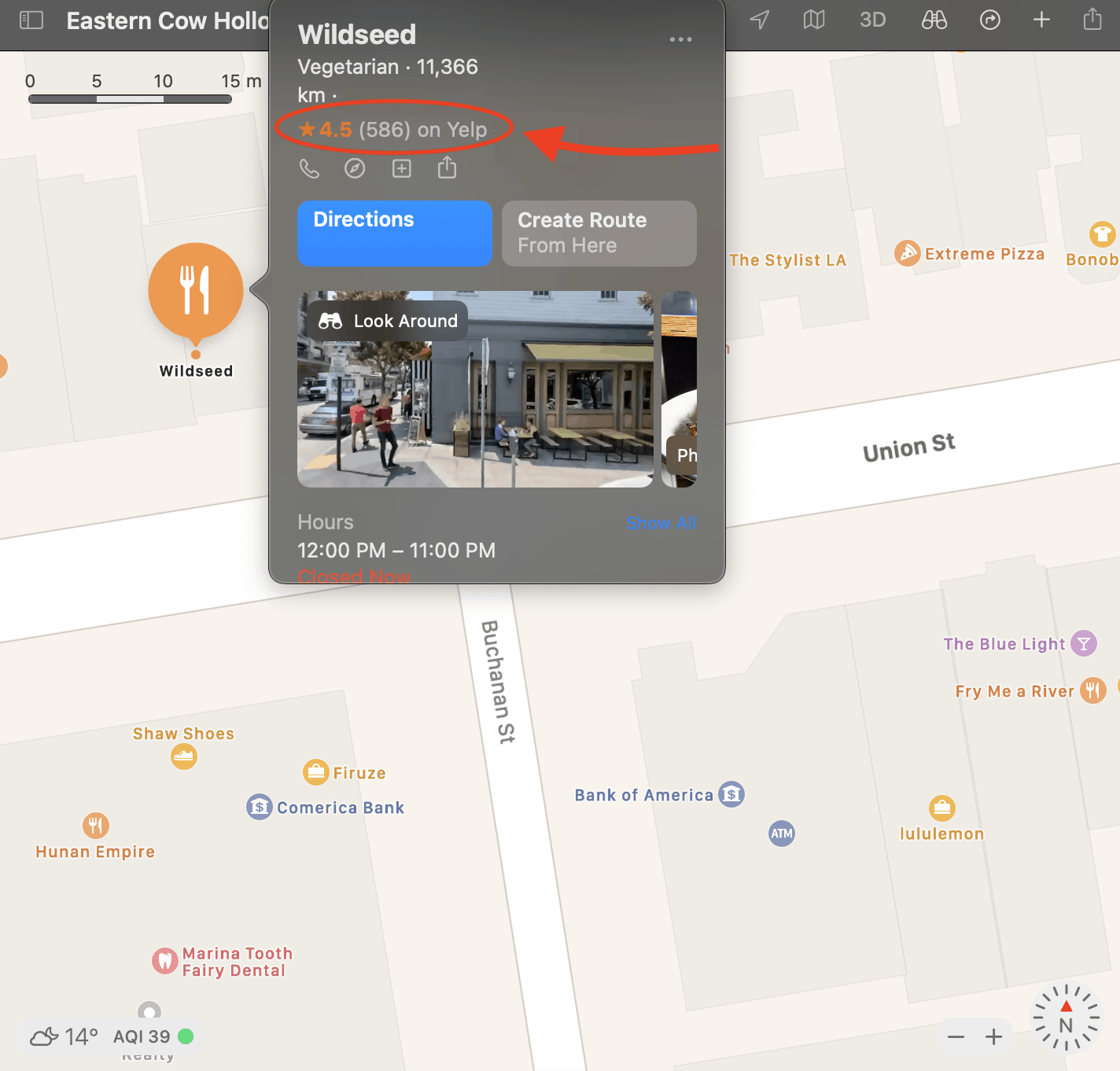This screenshot has height=1071, width=1120.
Task: Open the map mode selector
Action: [x=814, y=20]
